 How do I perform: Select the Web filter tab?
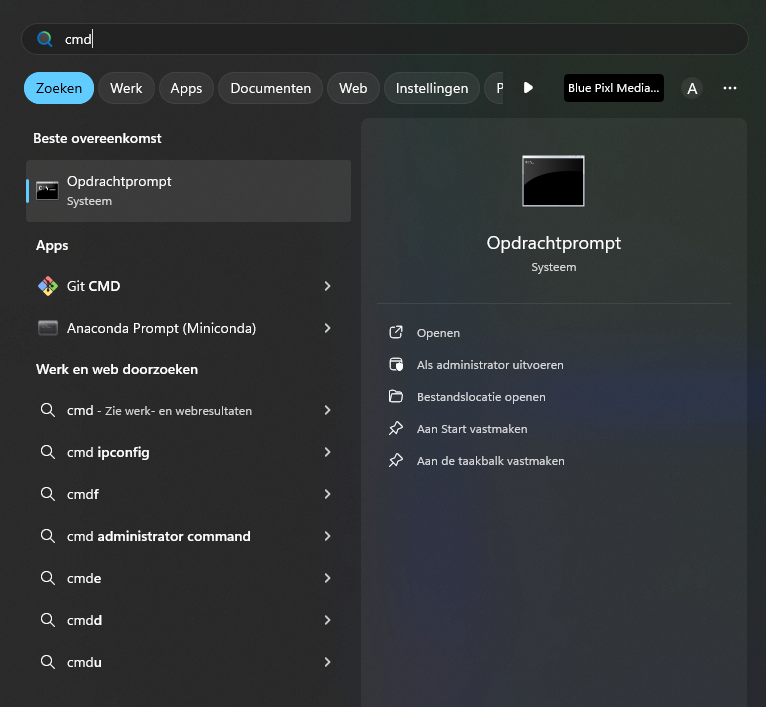pyautogui.click(x=353, y=88)
